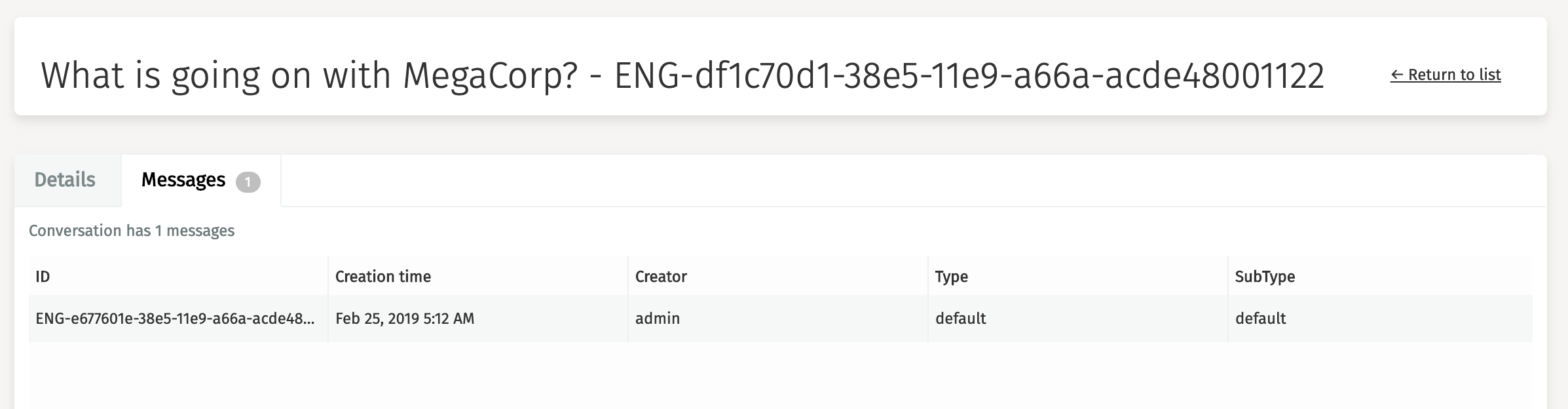Click the default value under Type

click(x=961, y=319)
